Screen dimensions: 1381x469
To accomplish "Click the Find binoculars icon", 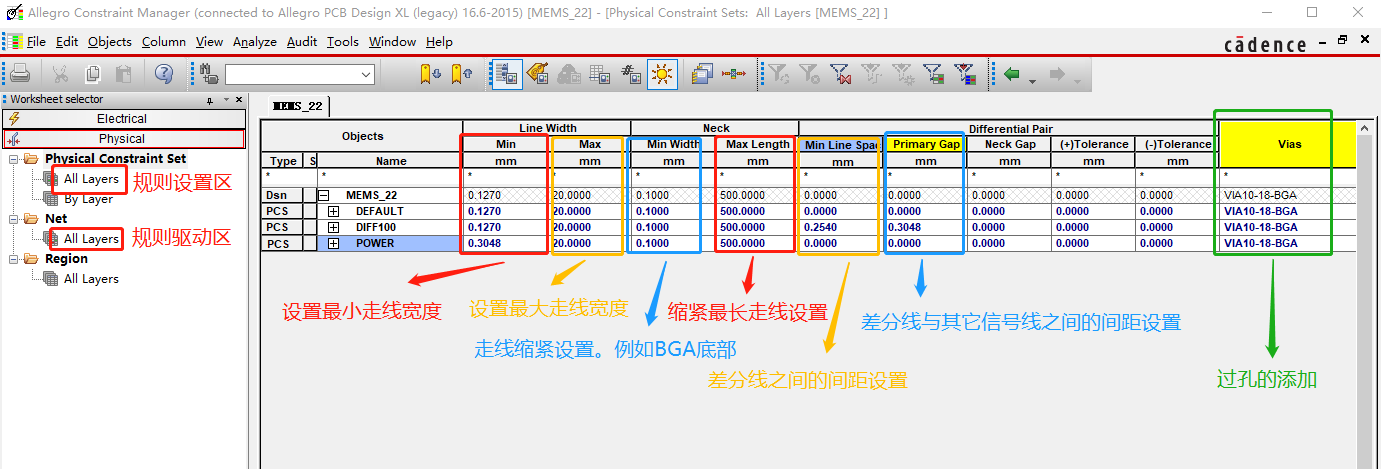I will pyautogui.click(x=209, y=73).
